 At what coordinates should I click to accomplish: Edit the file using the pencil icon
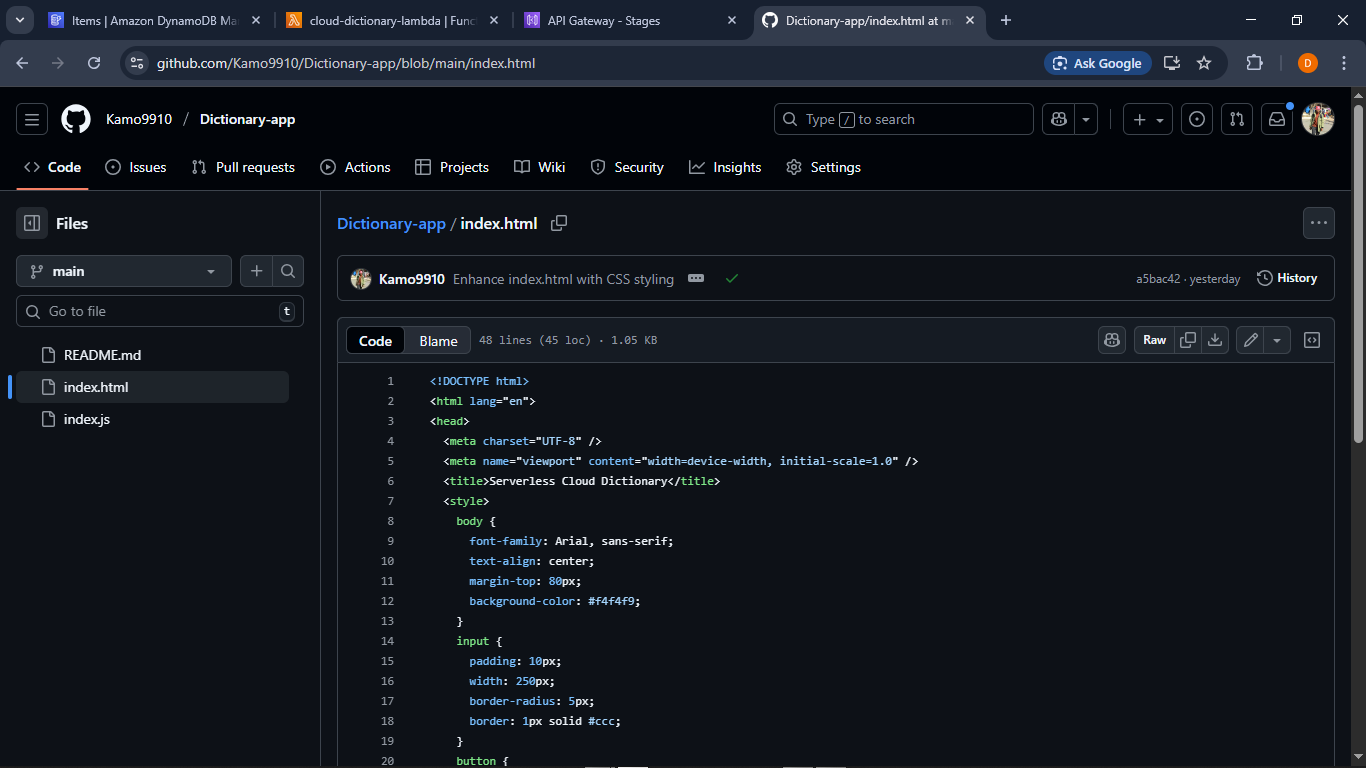[x=1249, y=340]
